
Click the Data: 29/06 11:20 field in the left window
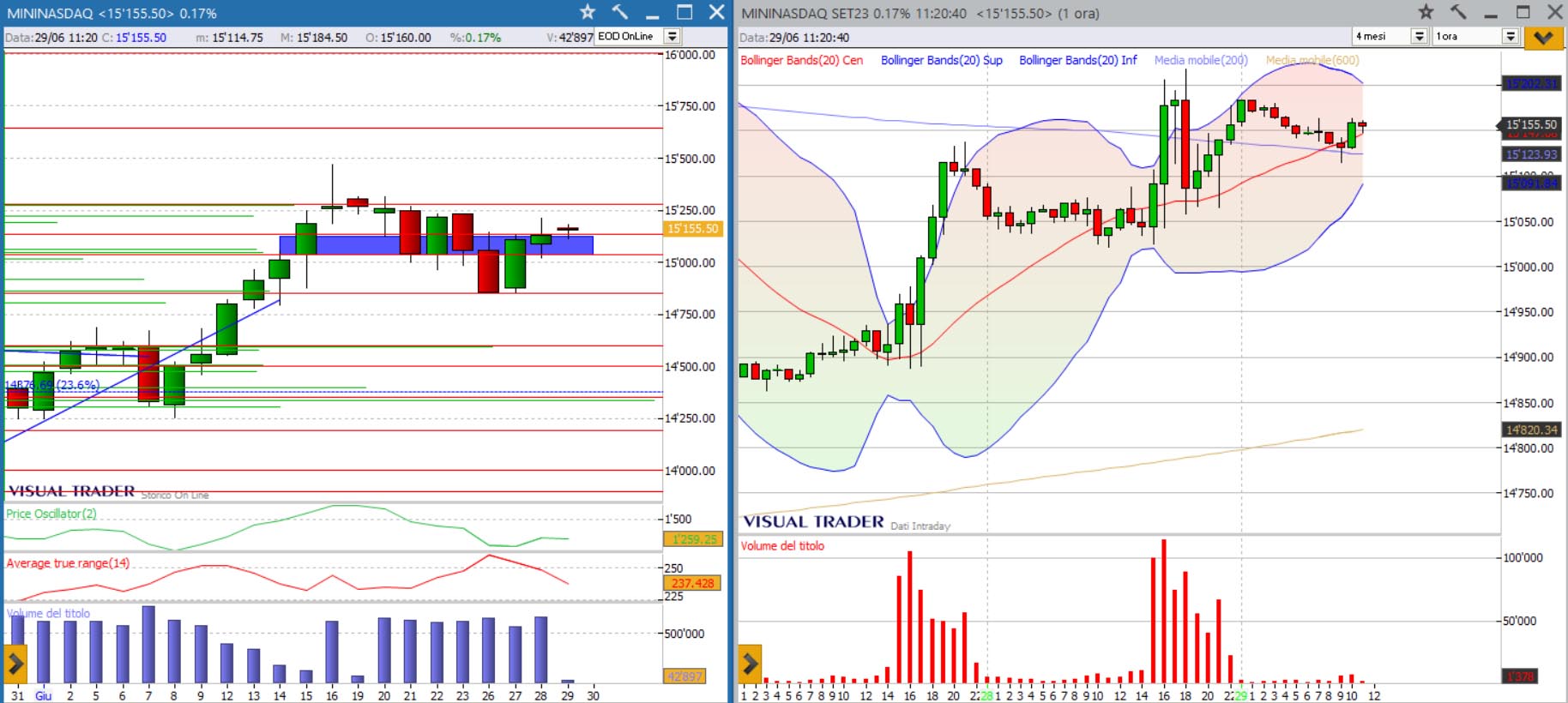(x=51, y=37)
